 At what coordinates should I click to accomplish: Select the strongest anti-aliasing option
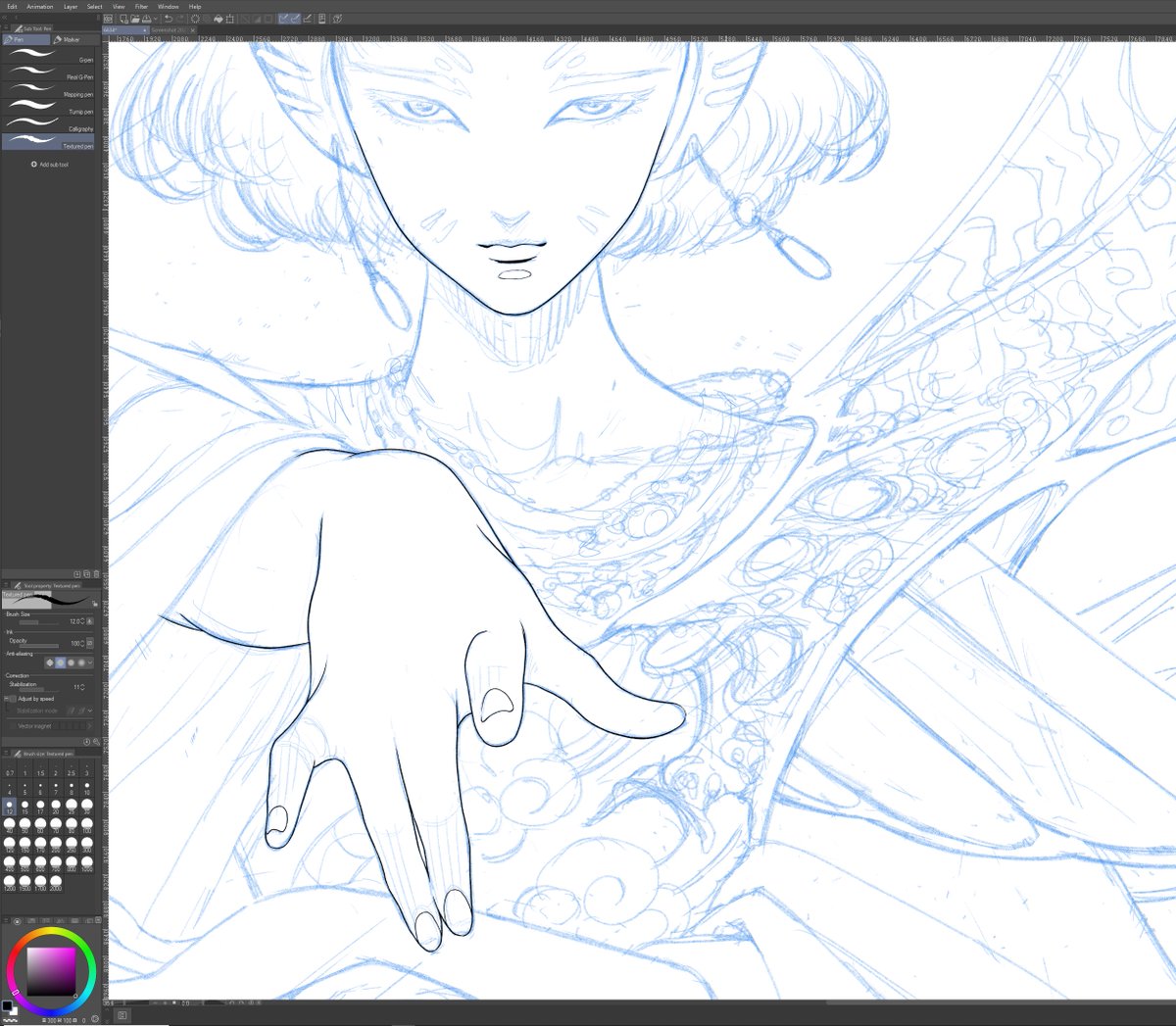(80, 662)
